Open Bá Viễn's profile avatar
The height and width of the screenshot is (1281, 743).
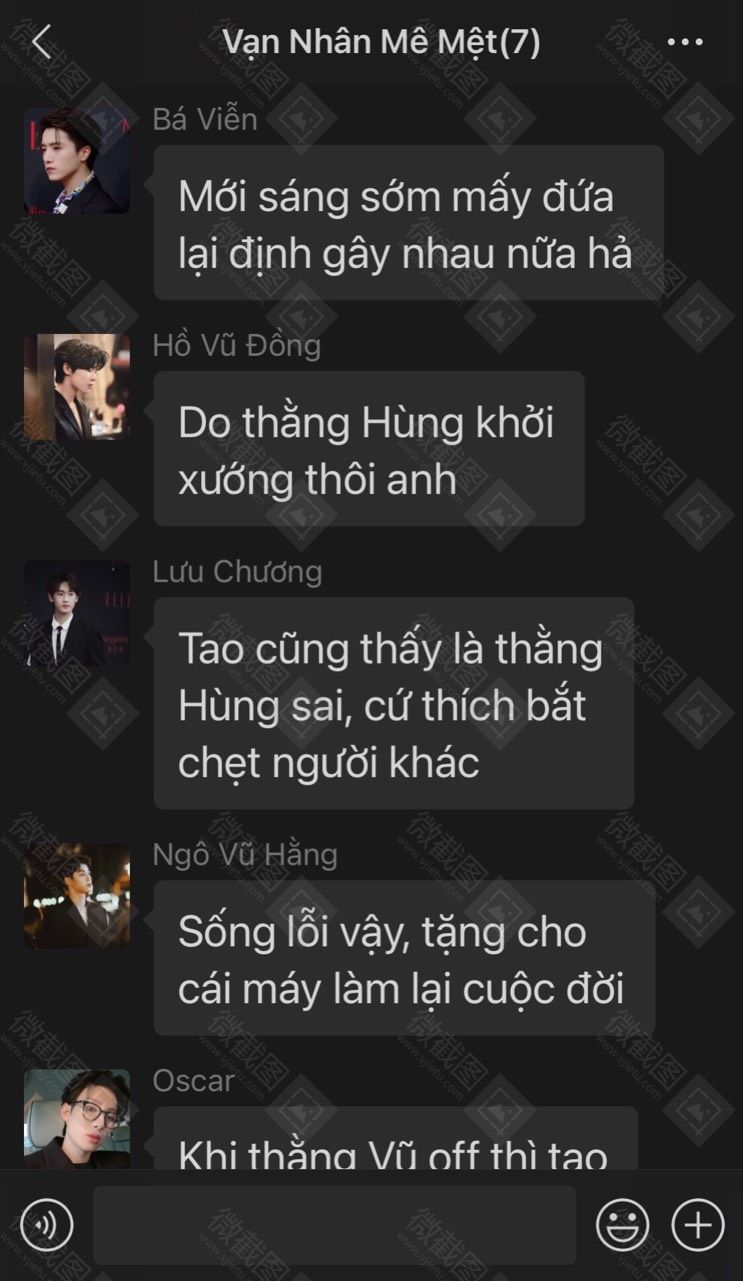pyautogui.click(x=77, y=161)
